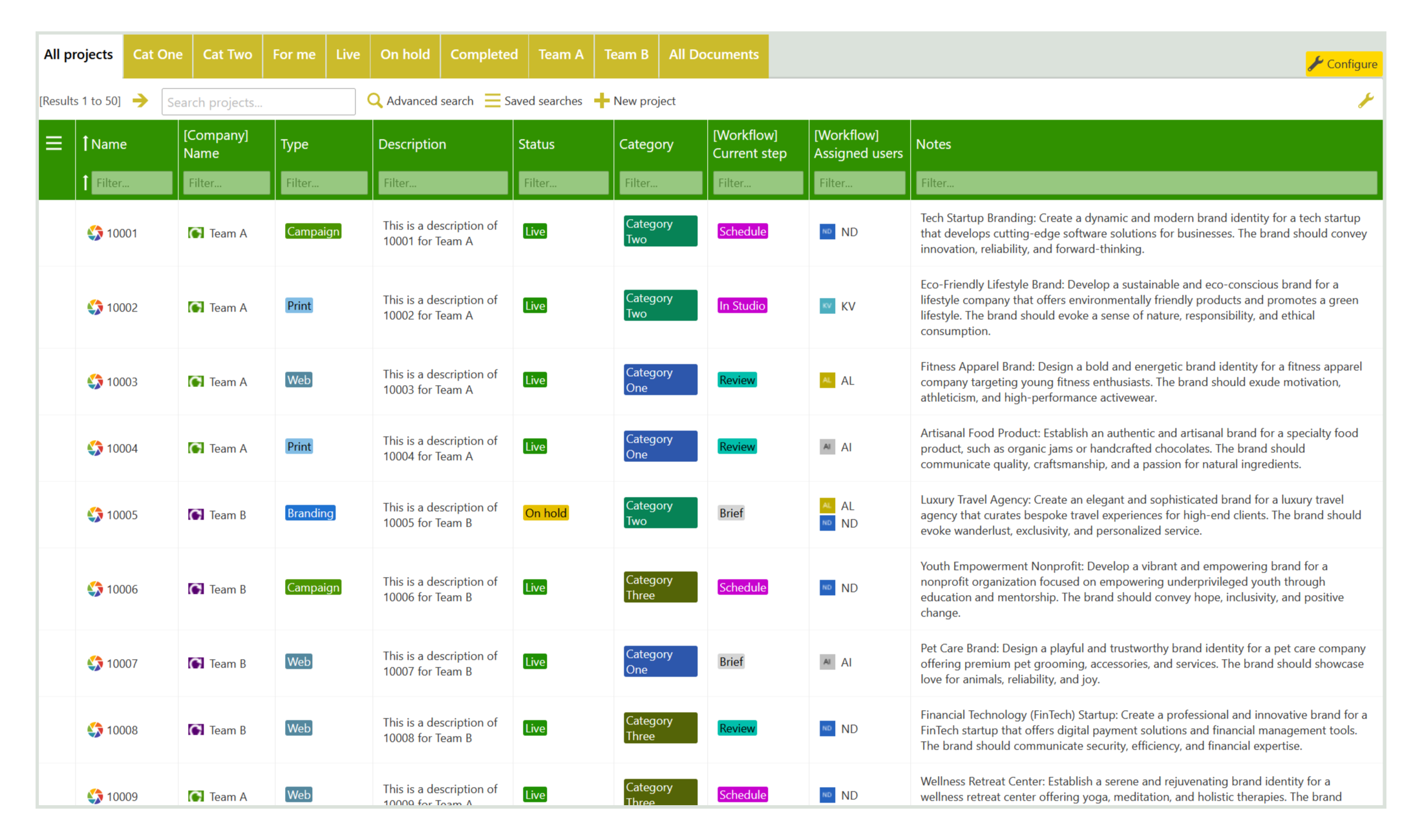Click the Advanced search magnifier icon
The height and width of the screenshot is (840, 1422).
pyautogui.click(x=374, y=101)
